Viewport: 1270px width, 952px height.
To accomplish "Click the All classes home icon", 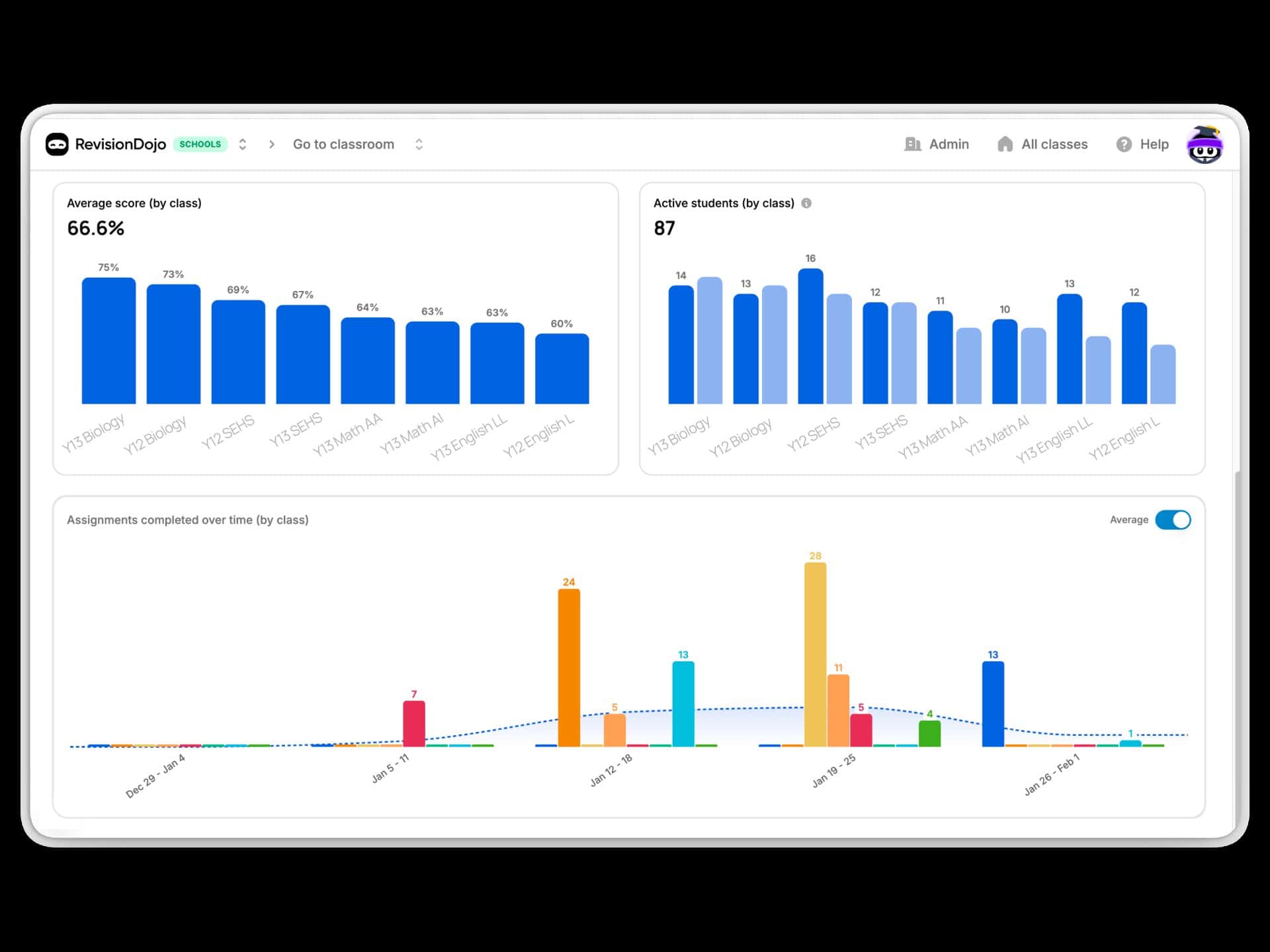I will pos(1005,144).
